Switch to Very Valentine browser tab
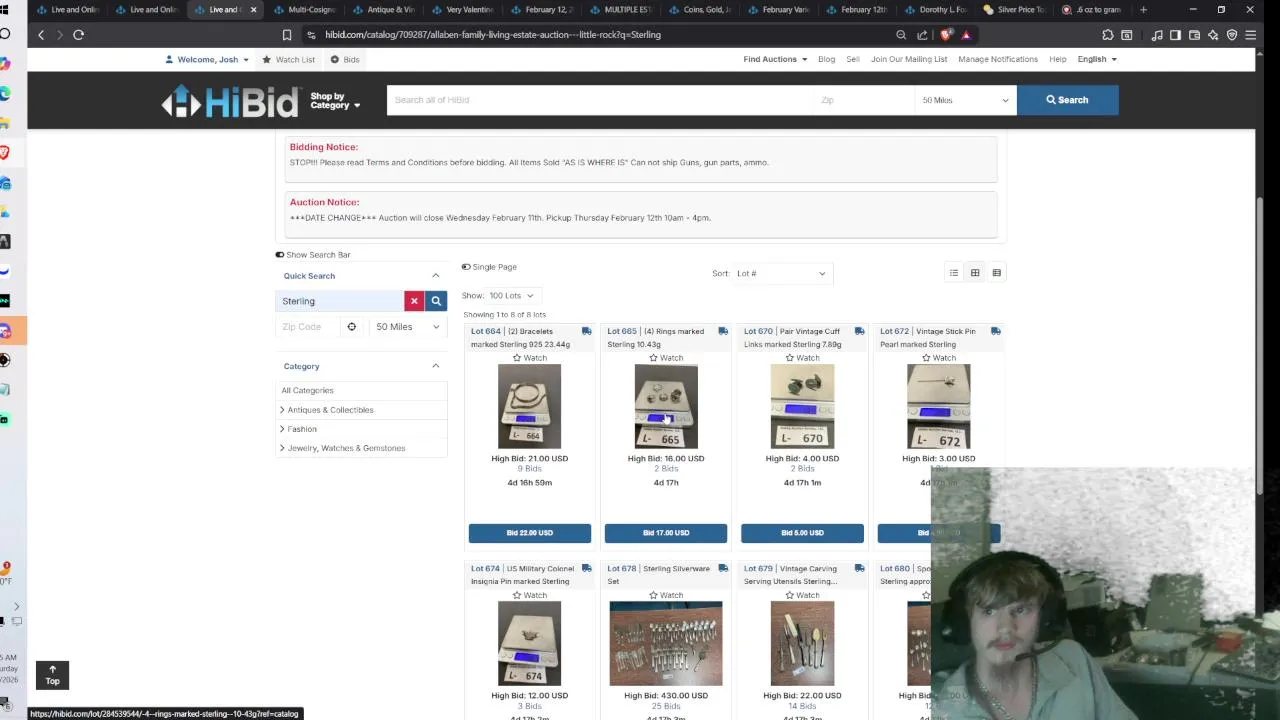 tap(463, 10)
